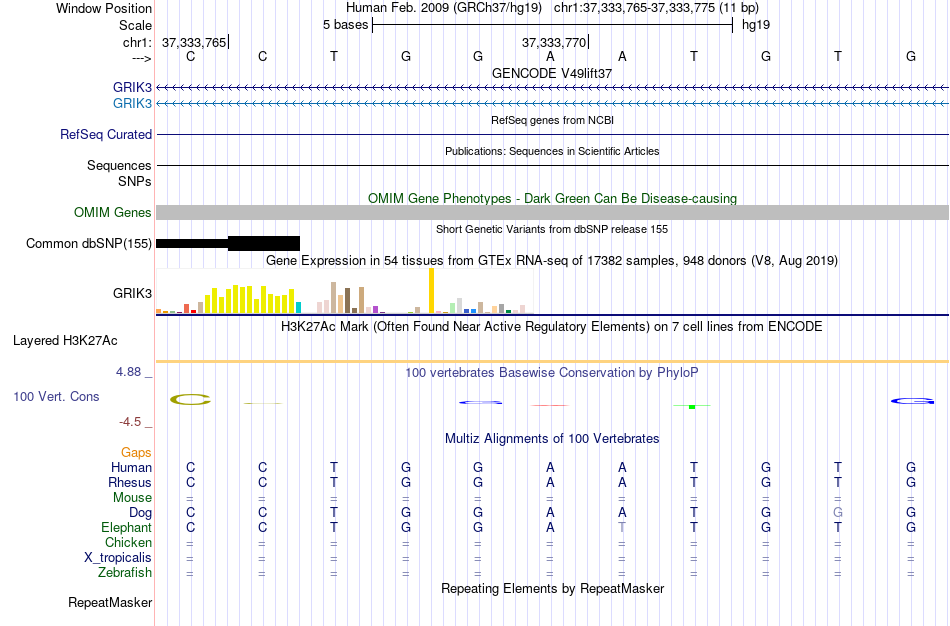
Task: Select the Human alignment row label
Action: (131, 467)
